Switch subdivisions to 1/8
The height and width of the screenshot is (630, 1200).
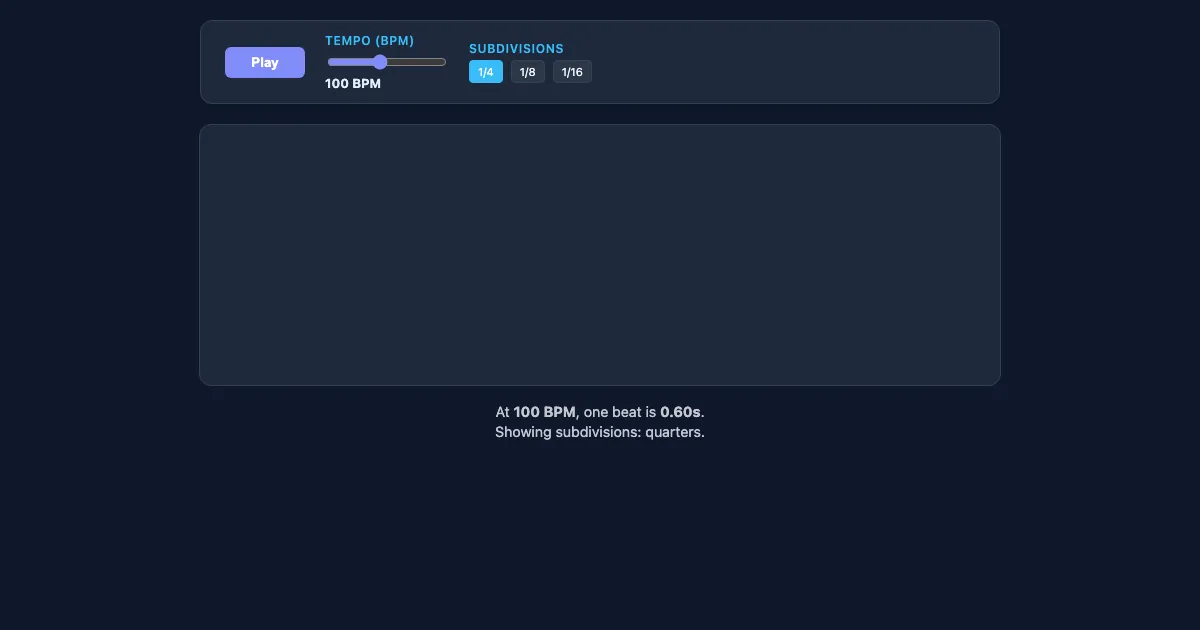(x=528, y=72)
